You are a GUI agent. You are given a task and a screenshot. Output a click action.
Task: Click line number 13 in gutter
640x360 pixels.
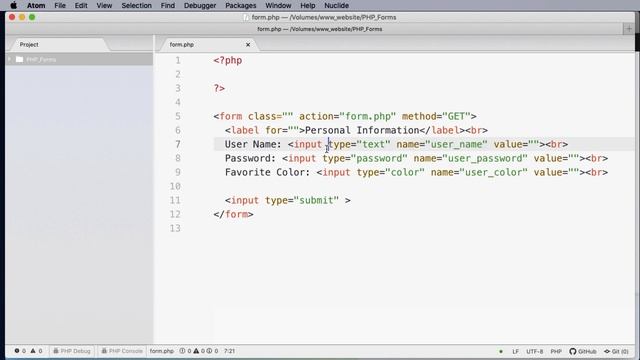coord(175,228)
